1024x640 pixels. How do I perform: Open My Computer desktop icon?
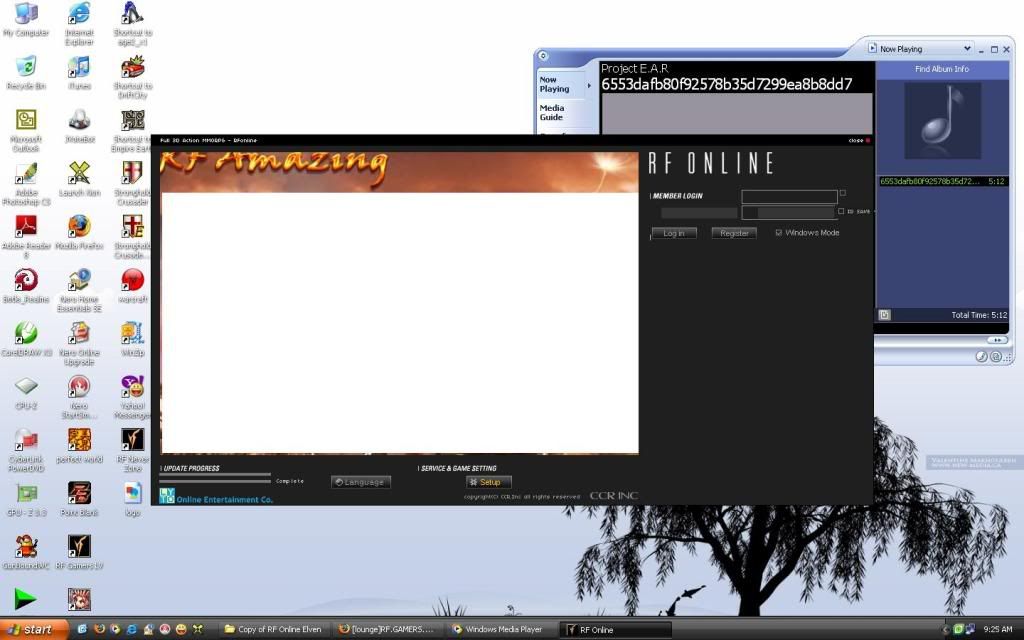point(26,20)
